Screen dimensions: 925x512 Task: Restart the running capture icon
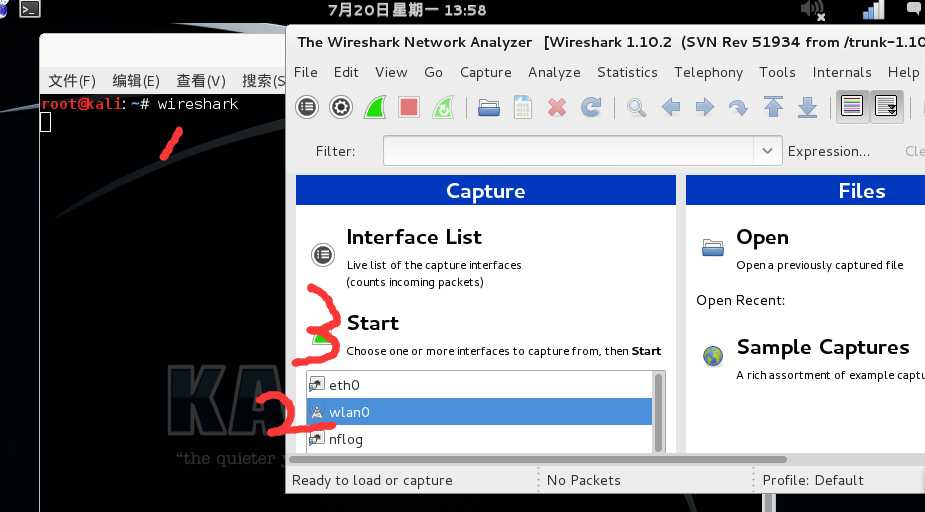[442, 107]
